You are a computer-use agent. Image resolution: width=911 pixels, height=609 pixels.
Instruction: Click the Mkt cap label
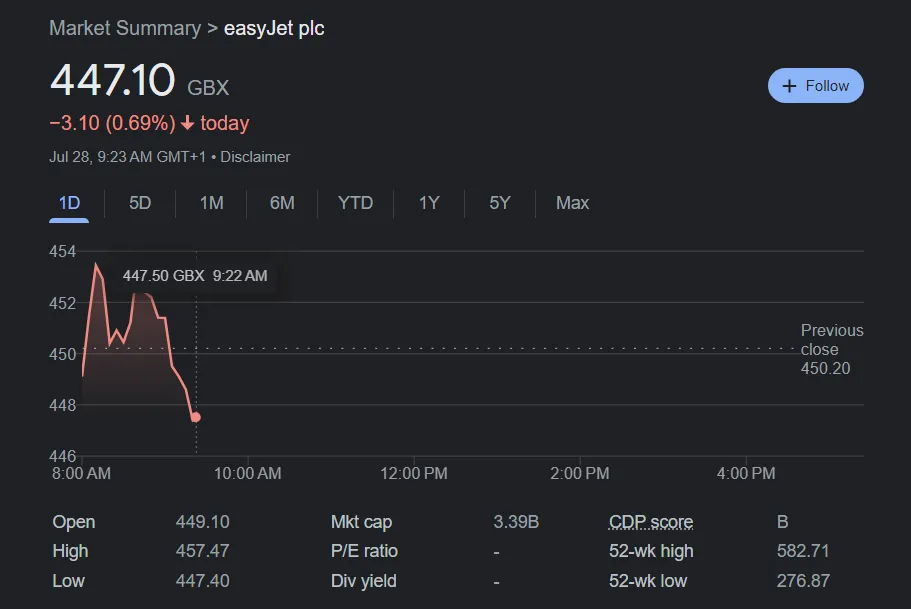pyautogui.click(x=361, y=522)
